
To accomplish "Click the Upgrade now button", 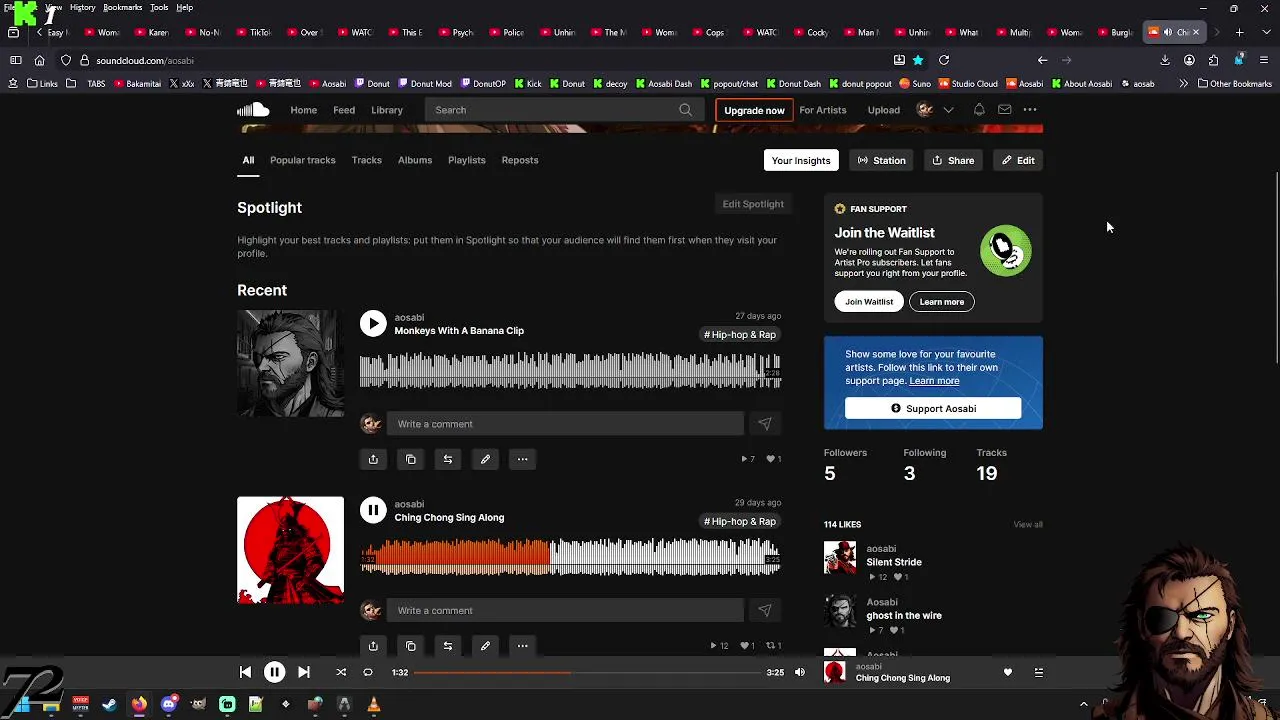I will click(x=754, y=110).
